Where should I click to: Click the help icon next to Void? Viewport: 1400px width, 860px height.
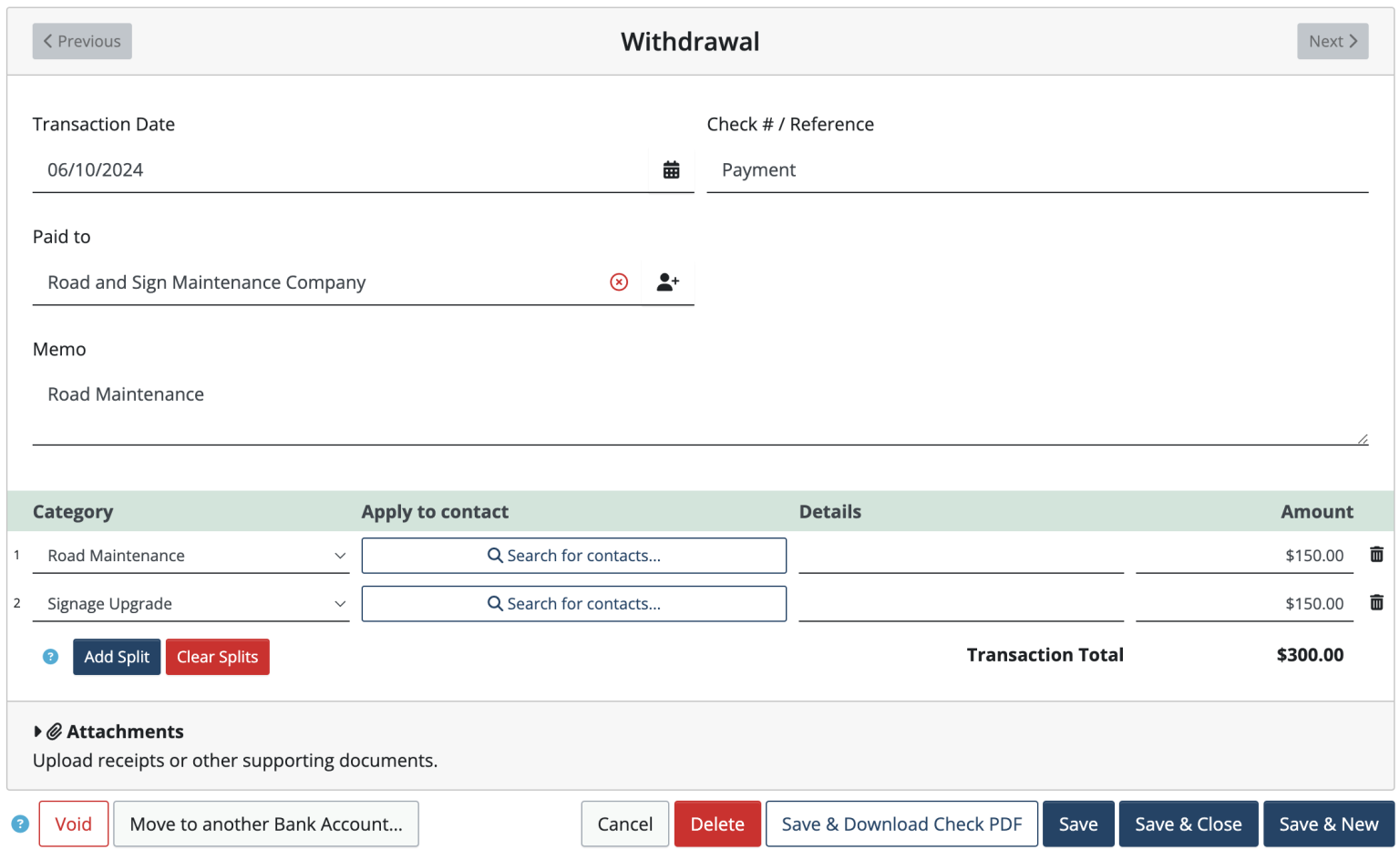pyautogui.click(x=20, y=824)
